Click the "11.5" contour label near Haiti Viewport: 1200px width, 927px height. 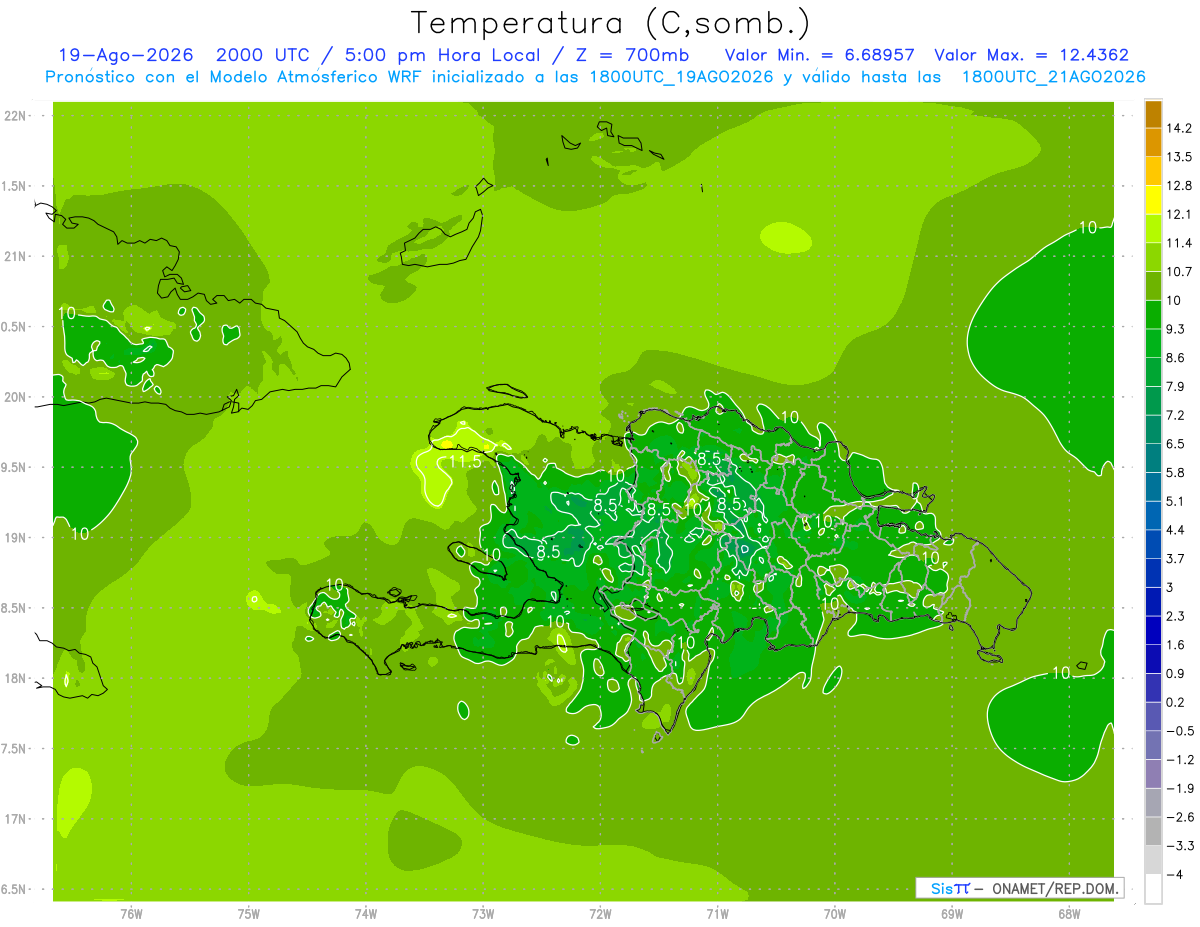point(465,462)
